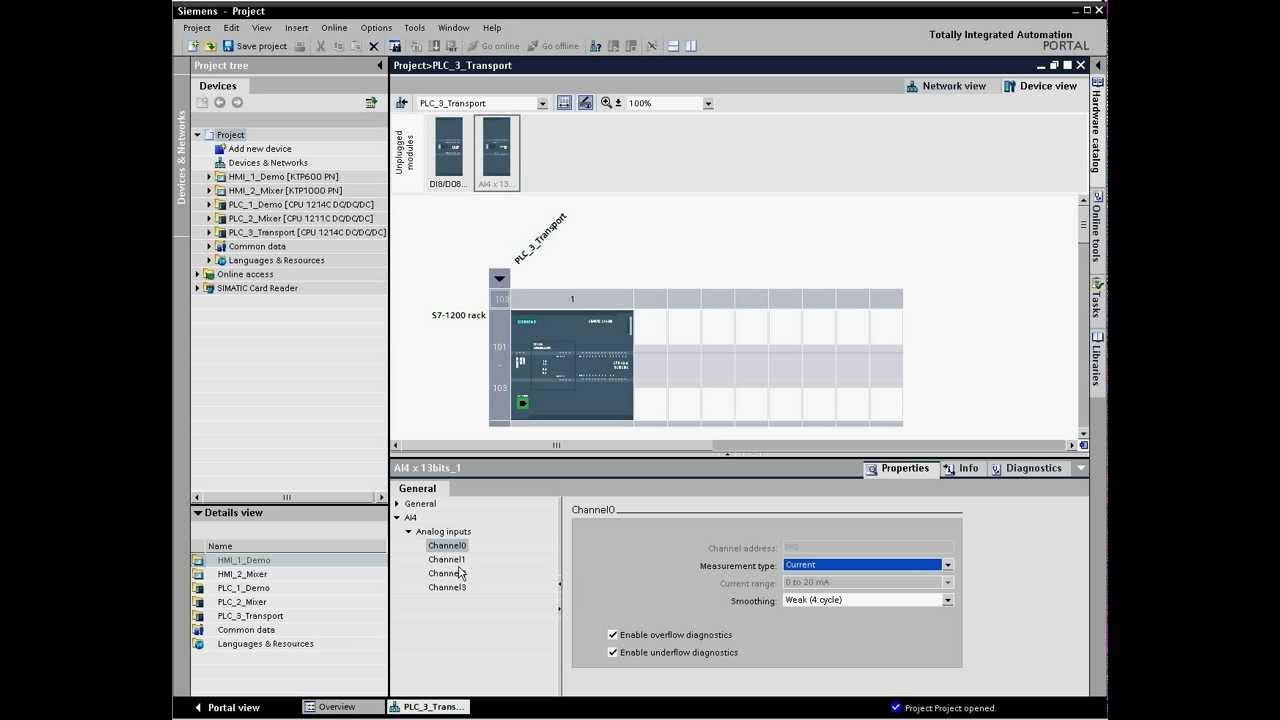Click the Download to device toolbar icon
The image size is (1280, 720).
(x=436, y=46)
